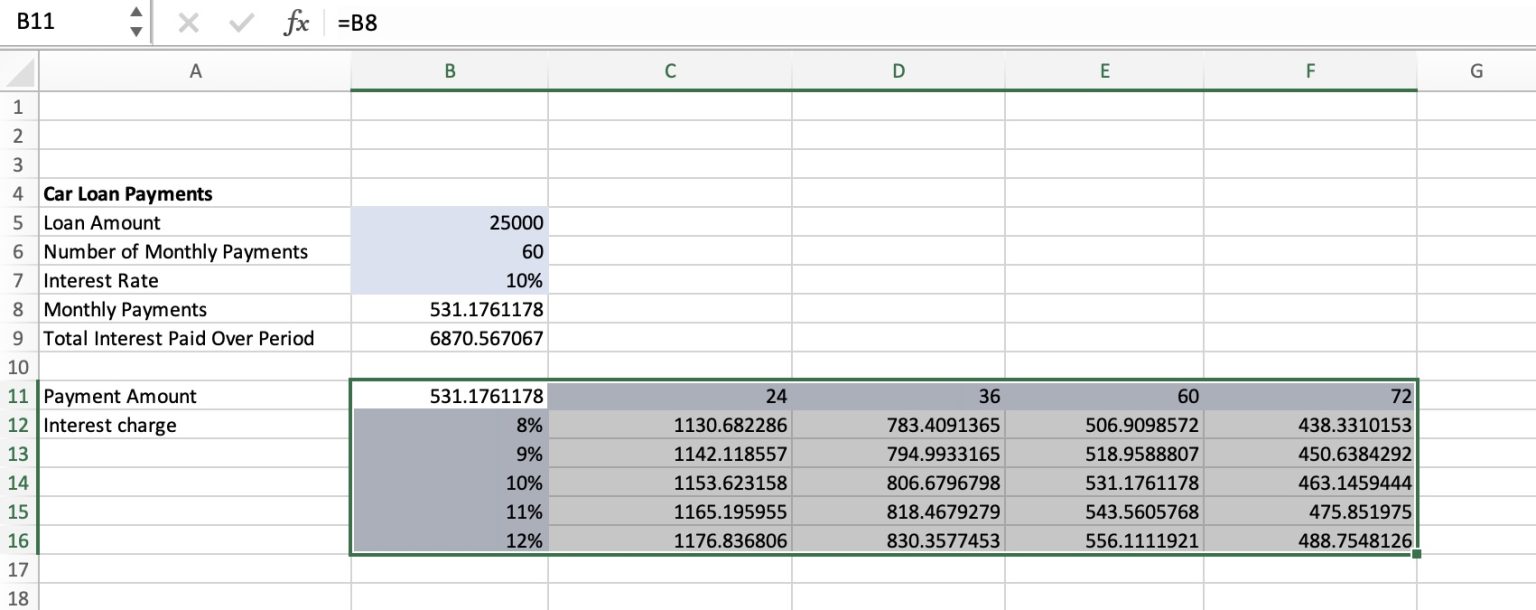
Task: Open Insert Function via fx icon
Action: 295,24
